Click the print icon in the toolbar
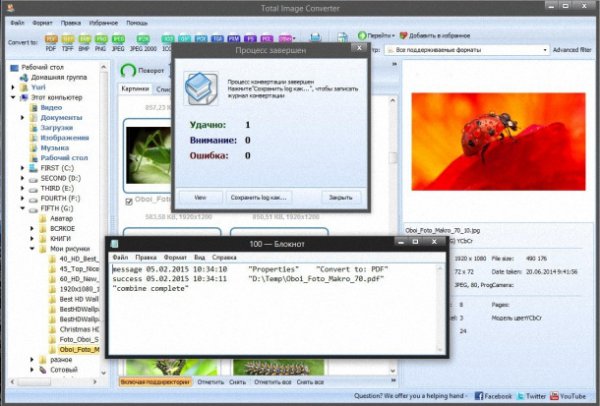 315,37
